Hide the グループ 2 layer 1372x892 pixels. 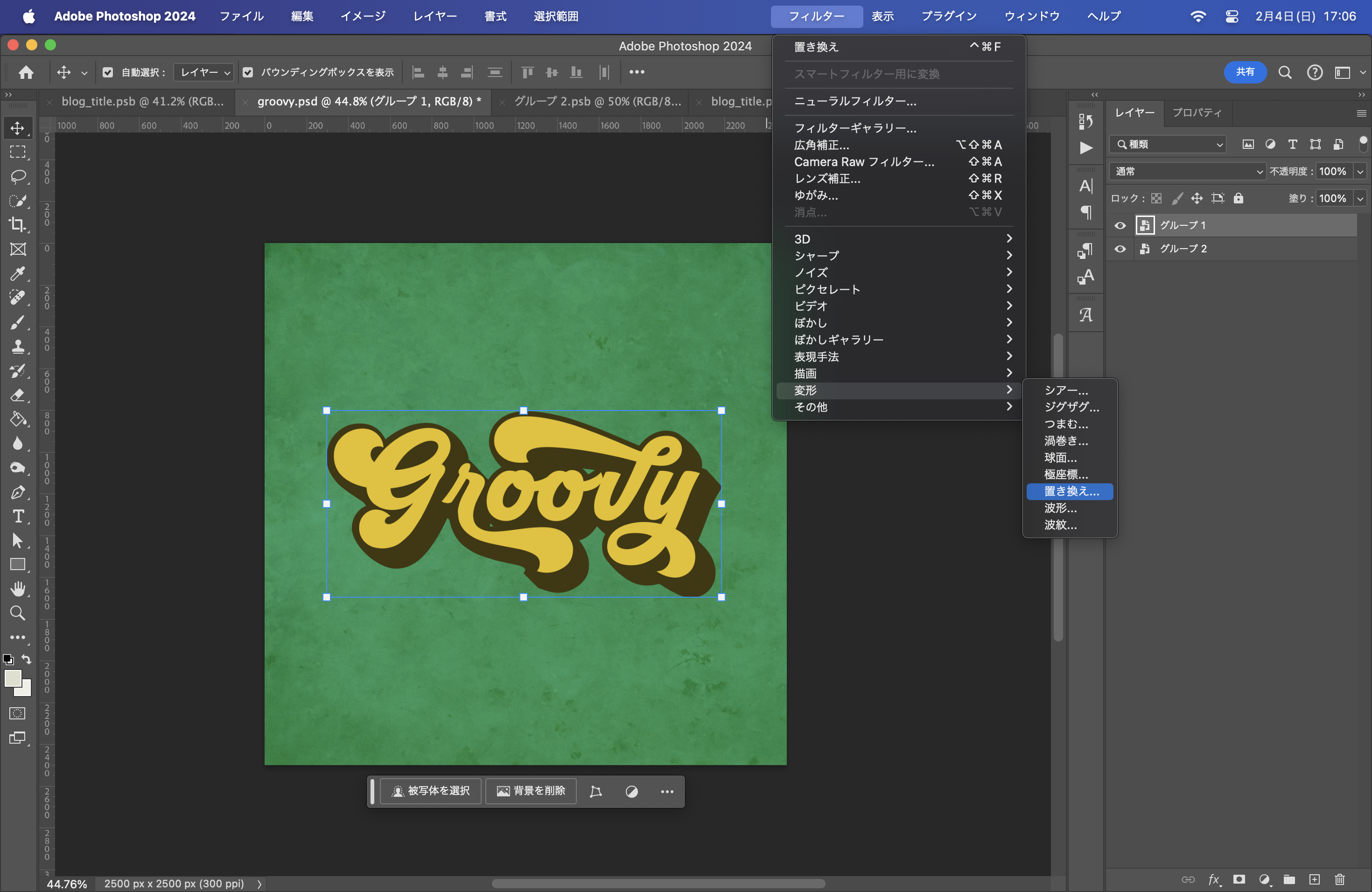point(1120,249)
